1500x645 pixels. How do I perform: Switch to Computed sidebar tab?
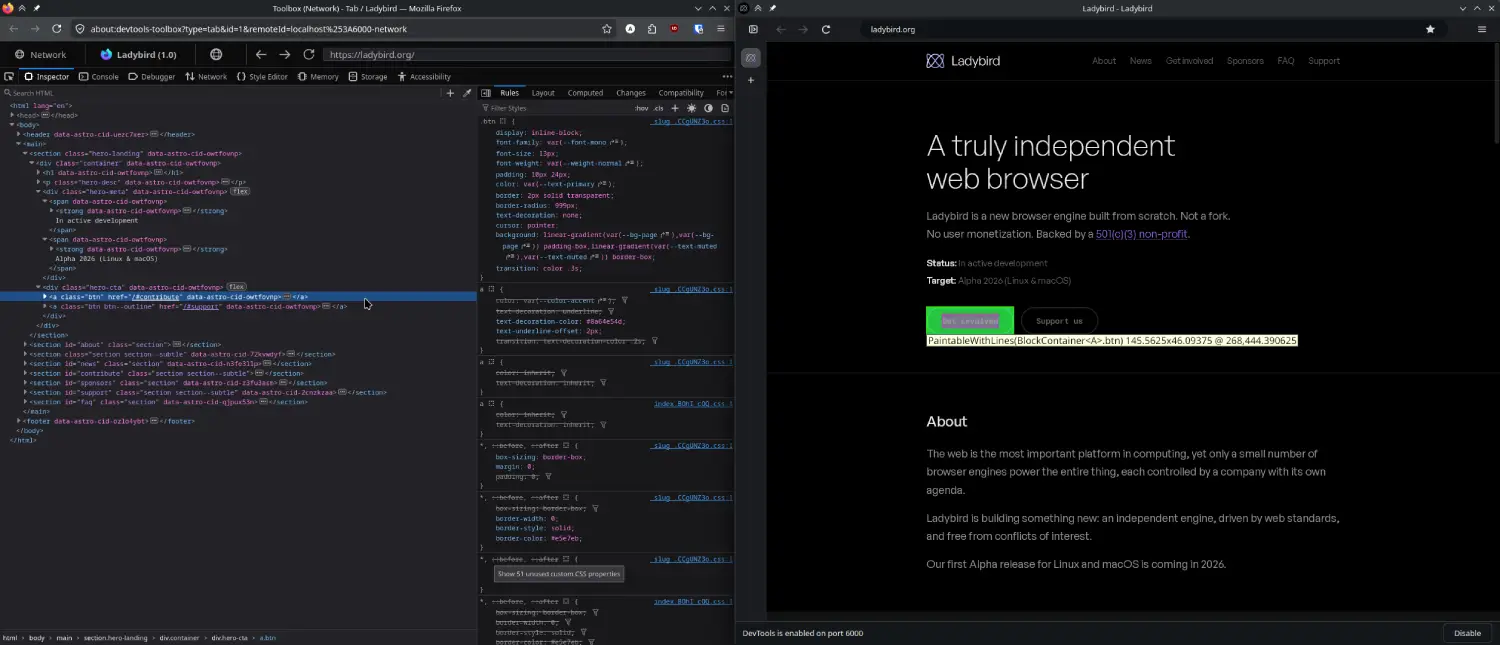click(585, 93)
